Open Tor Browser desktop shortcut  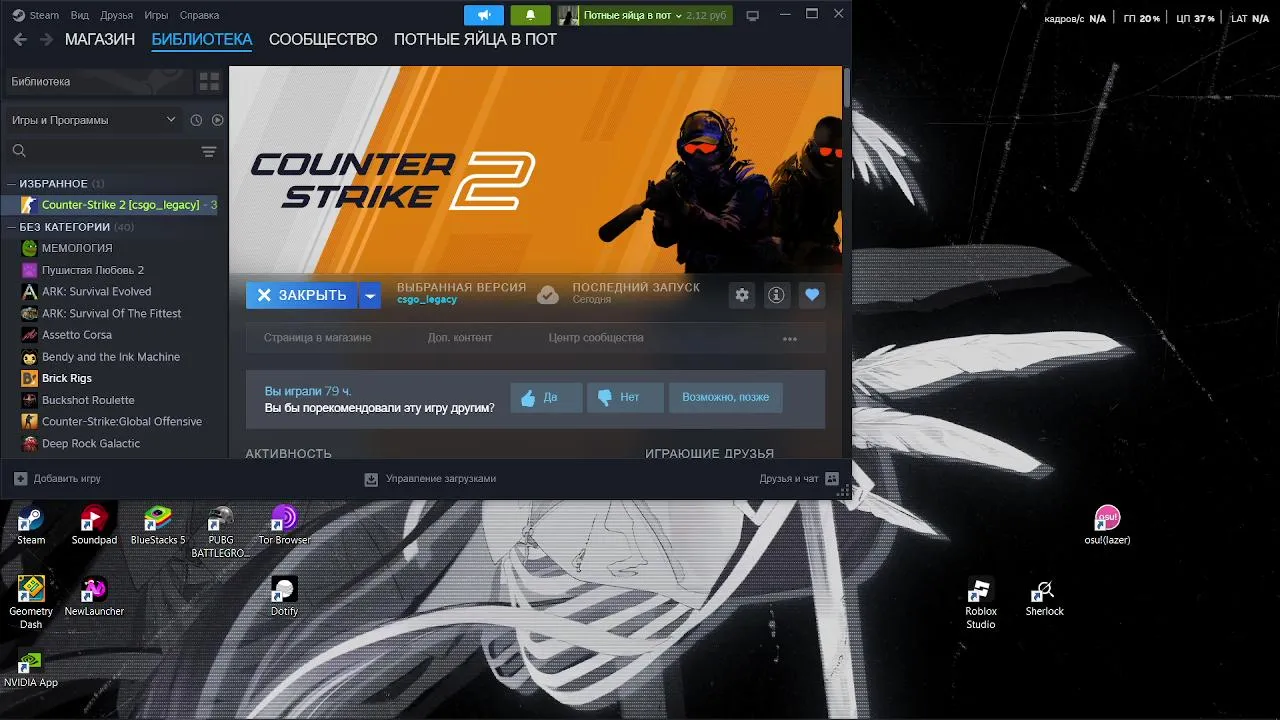[x=284, y=526]
